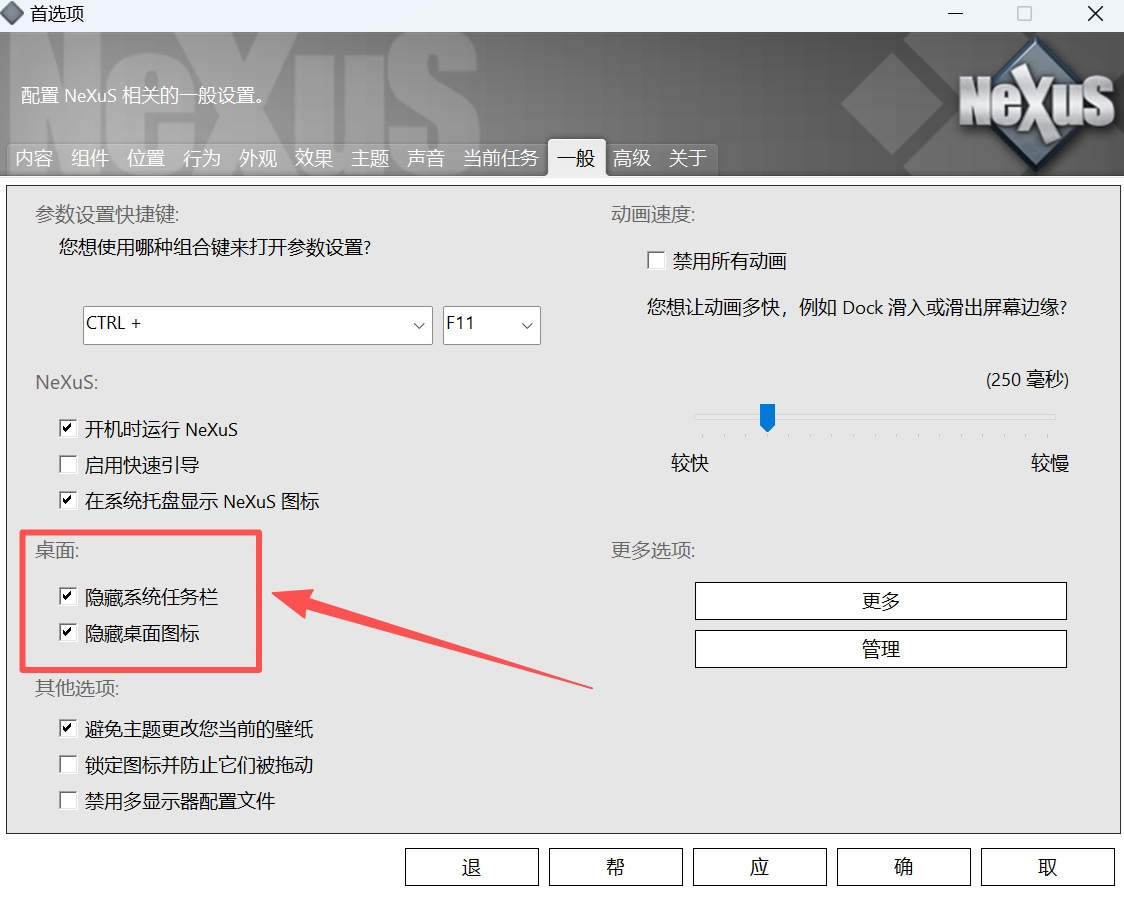Select the 主题 tab
Screen dimensions: 1124x897
pyautogui.click(x=370, y=158)
